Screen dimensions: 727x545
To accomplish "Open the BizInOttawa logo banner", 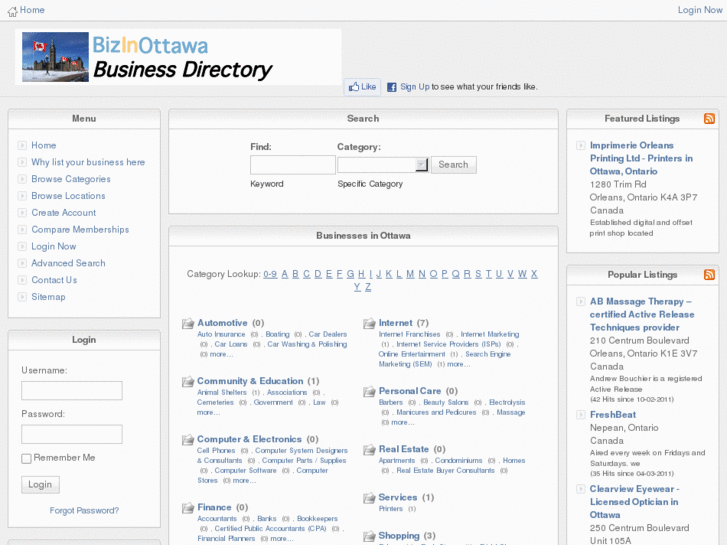I will click(x=179, y=57).
